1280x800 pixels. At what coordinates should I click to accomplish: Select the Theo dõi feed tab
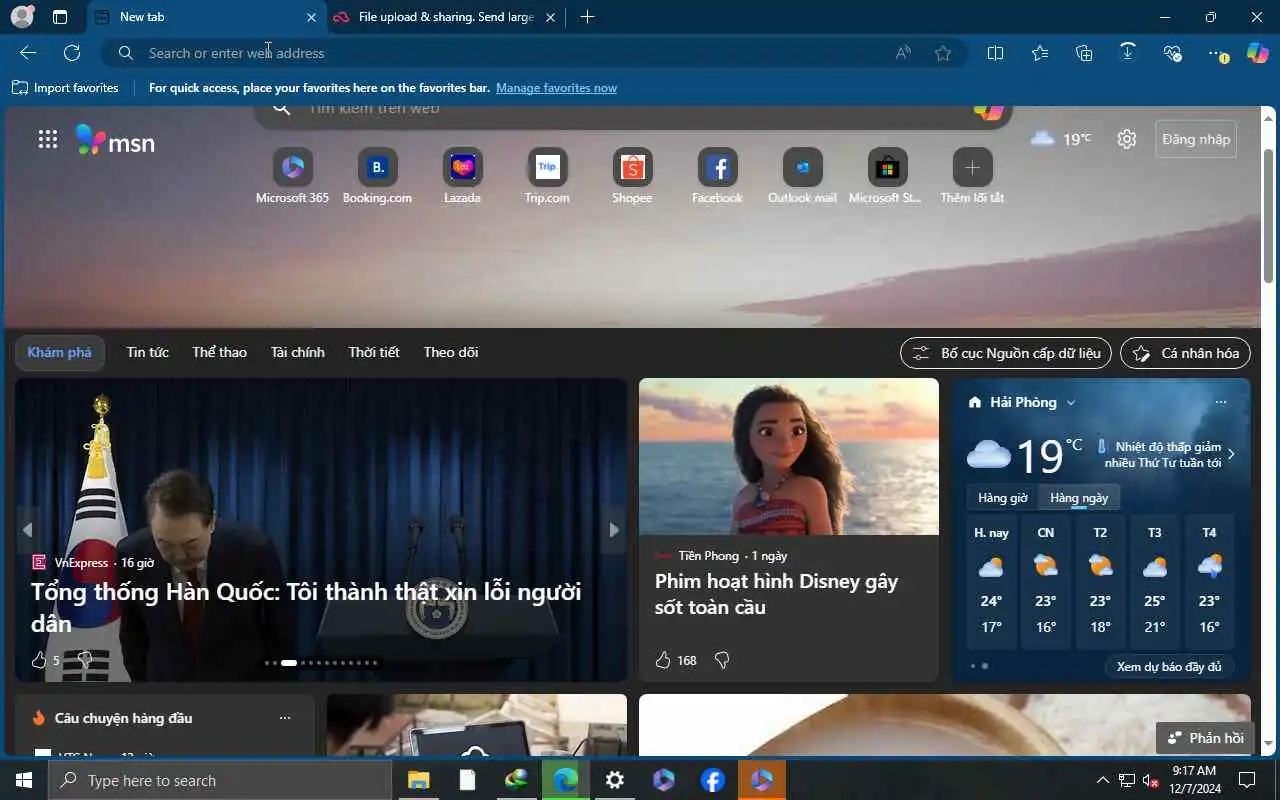point(451,352)
